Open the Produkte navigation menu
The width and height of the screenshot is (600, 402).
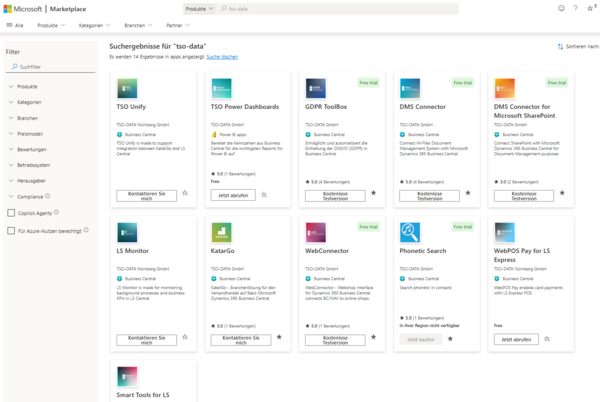pyautogui.click(x=51, y=25)
